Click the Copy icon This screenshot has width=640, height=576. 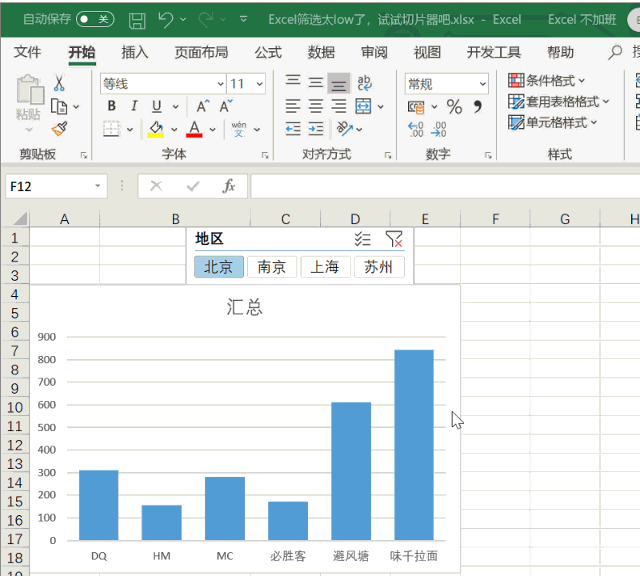coord(59,107)
